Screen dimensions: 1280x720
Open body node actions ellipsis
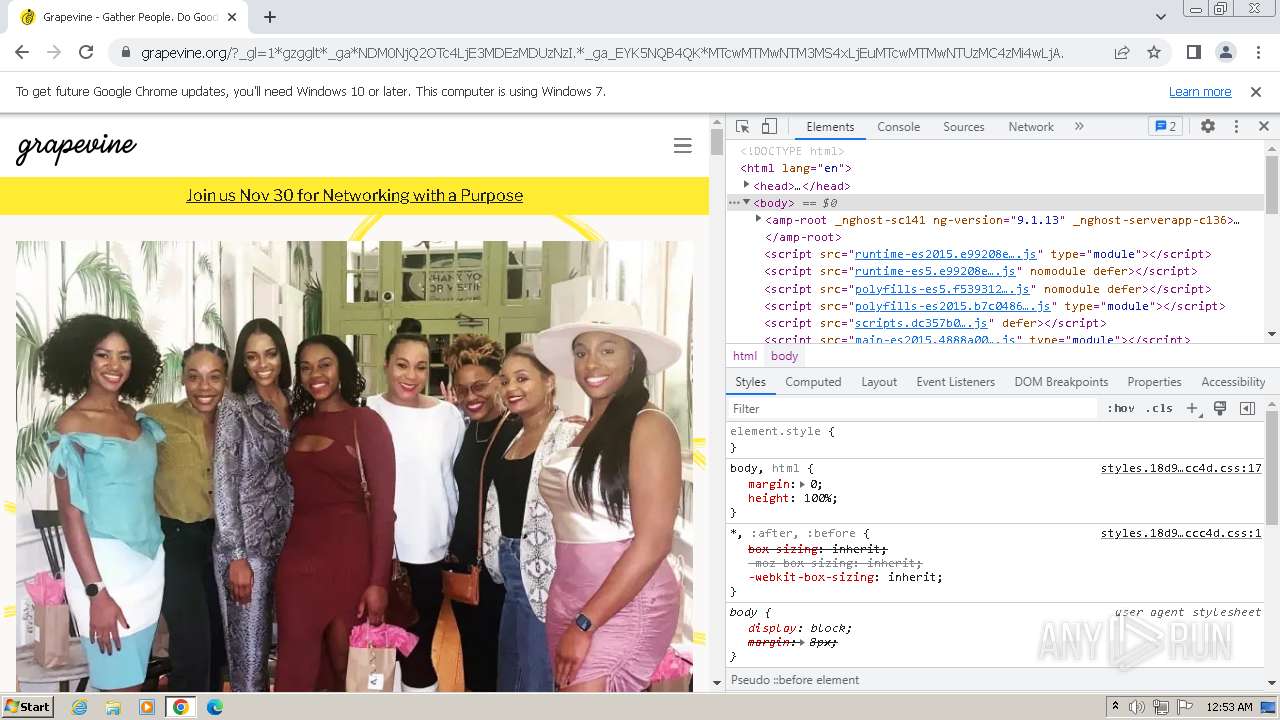[734, 203]
